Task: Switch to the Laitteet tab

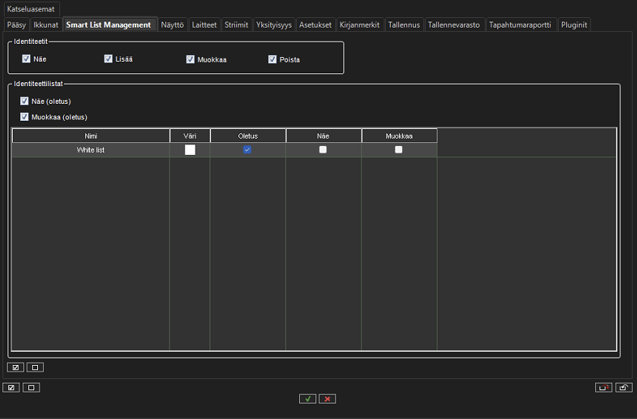Action: coord(204,25)
